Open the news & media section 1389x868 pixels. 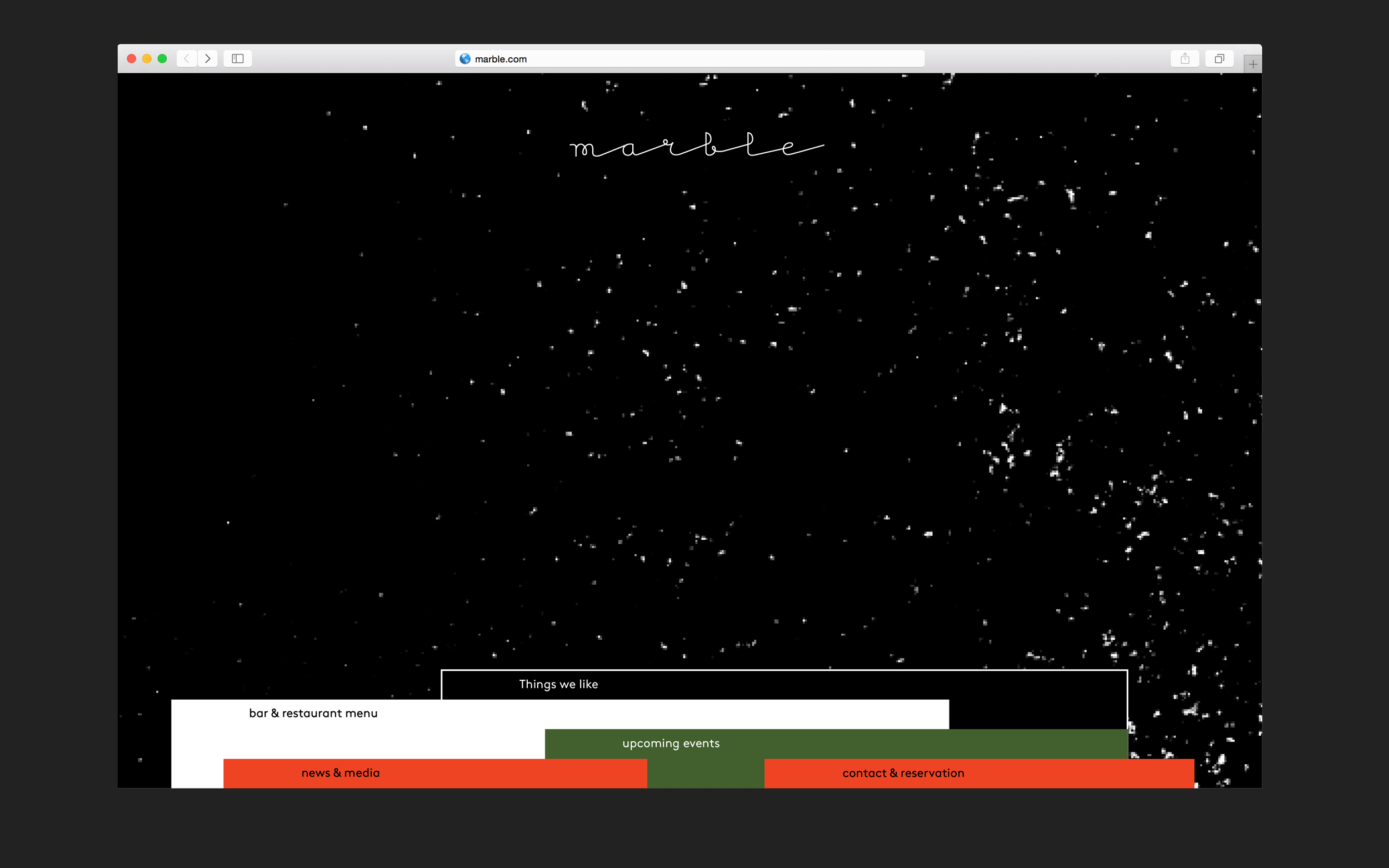341,773
